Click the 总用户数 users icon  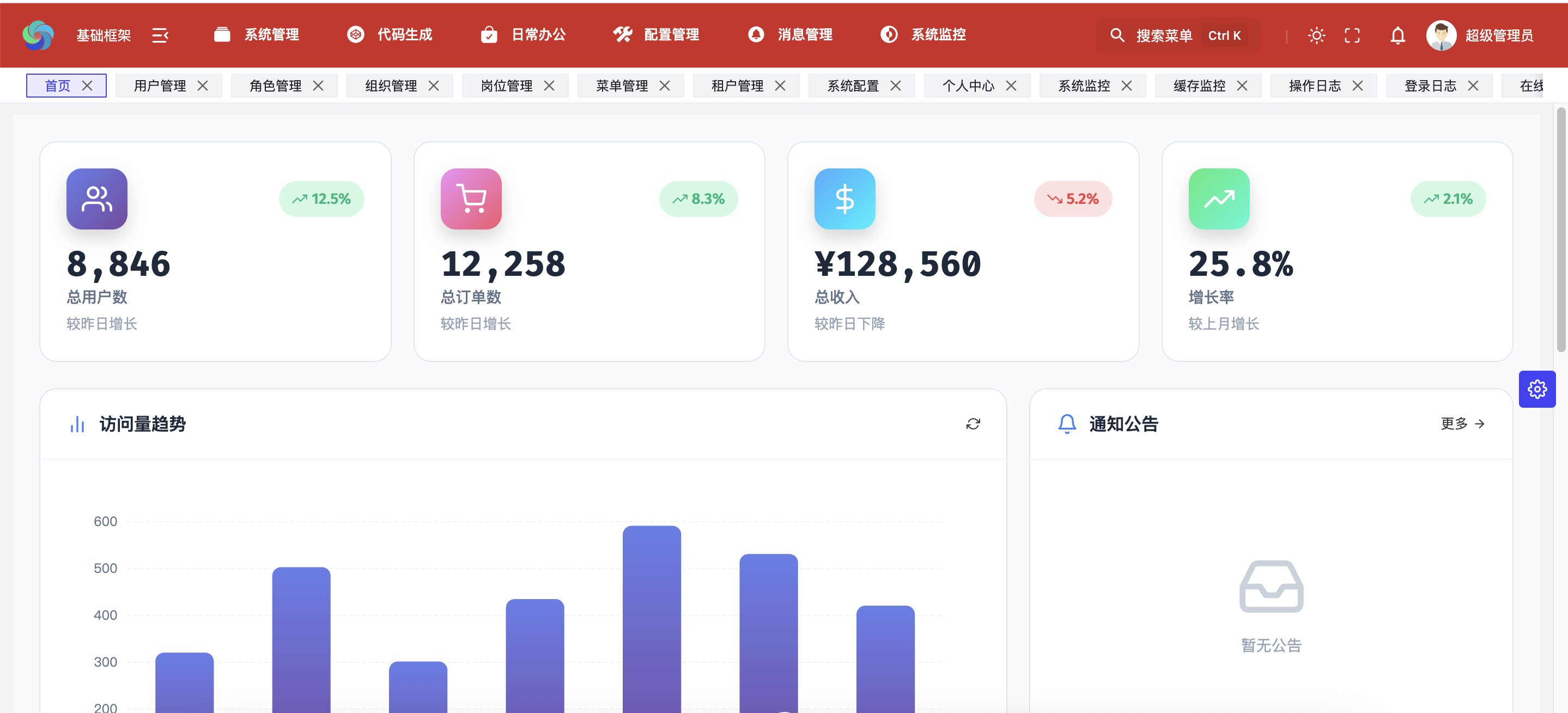point(97,199)
